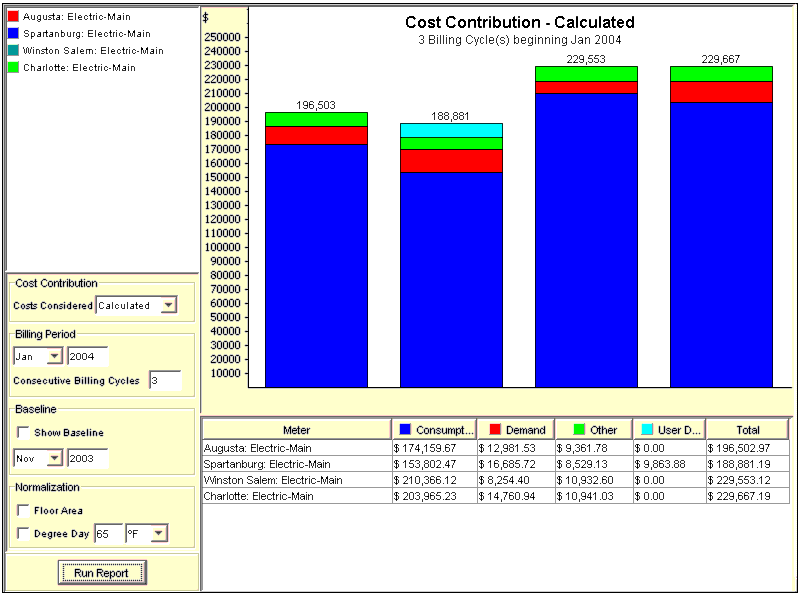This screenshot has width=801, height=595.
Task: Enable the Show Baseline checkbox
Action: tap(23, 433)
